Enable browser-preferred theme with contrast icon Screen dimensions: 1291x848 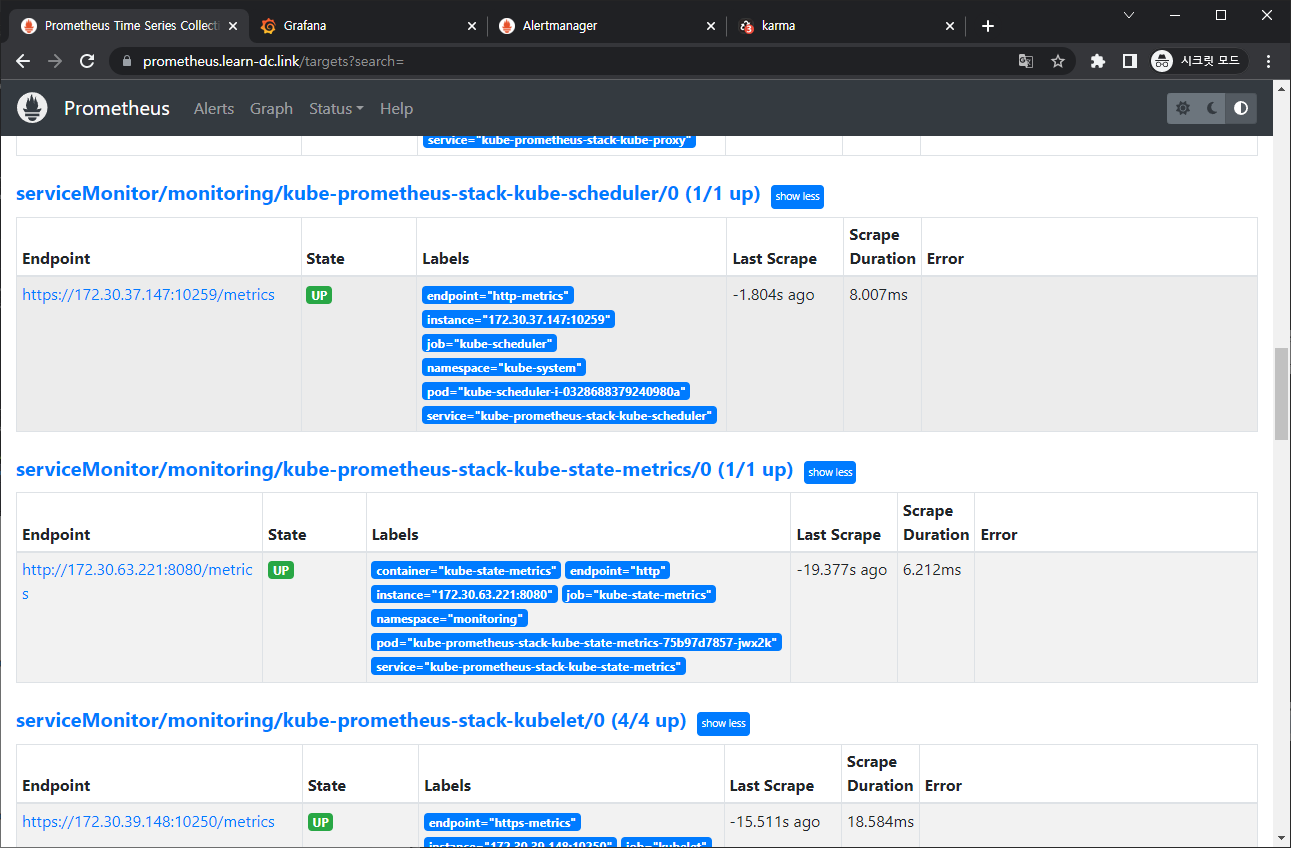click(x=1241, y=108)
